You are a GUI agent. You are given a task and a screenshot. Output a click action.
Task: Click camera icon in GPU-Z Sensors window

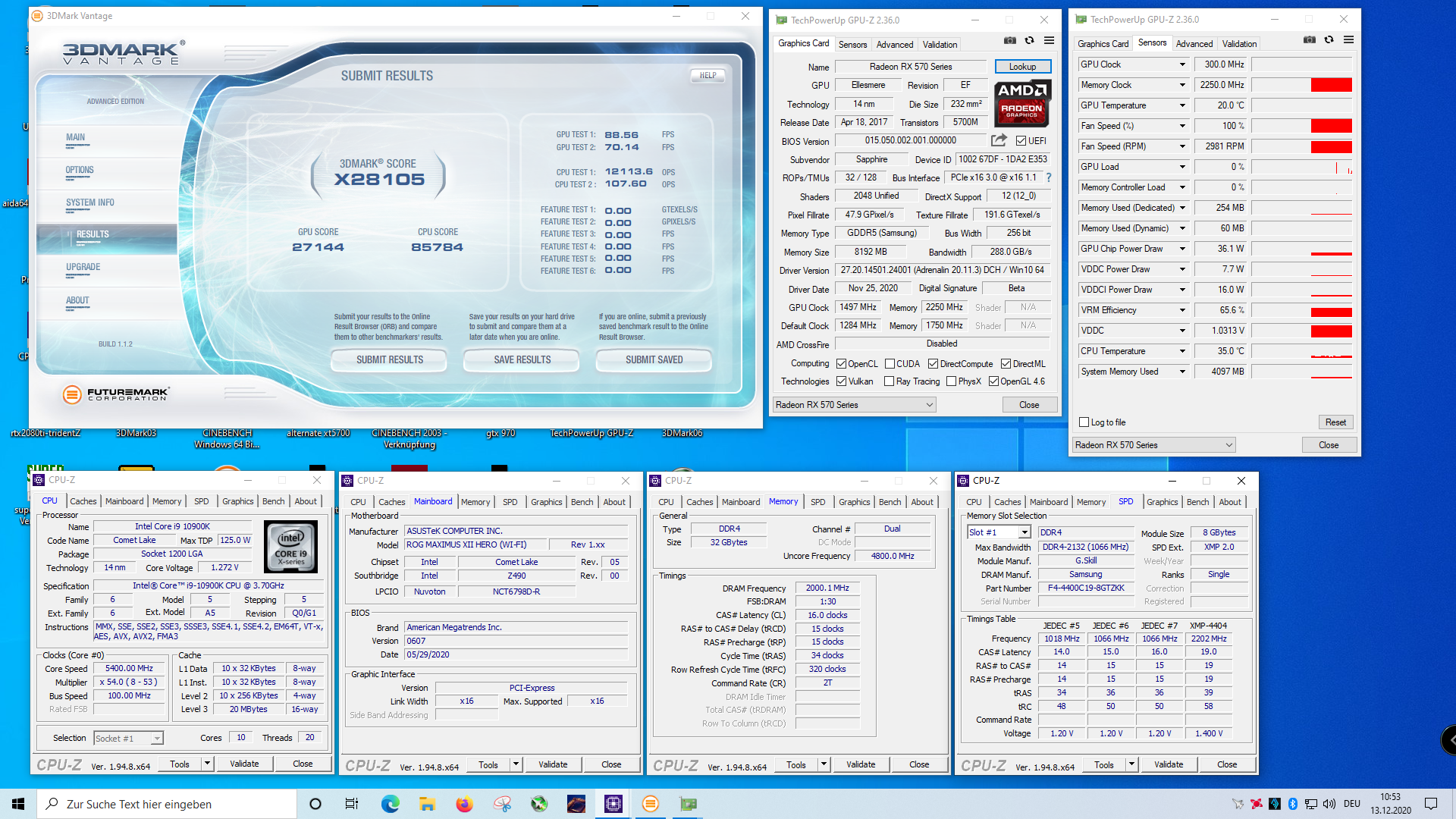[1310, 40]
